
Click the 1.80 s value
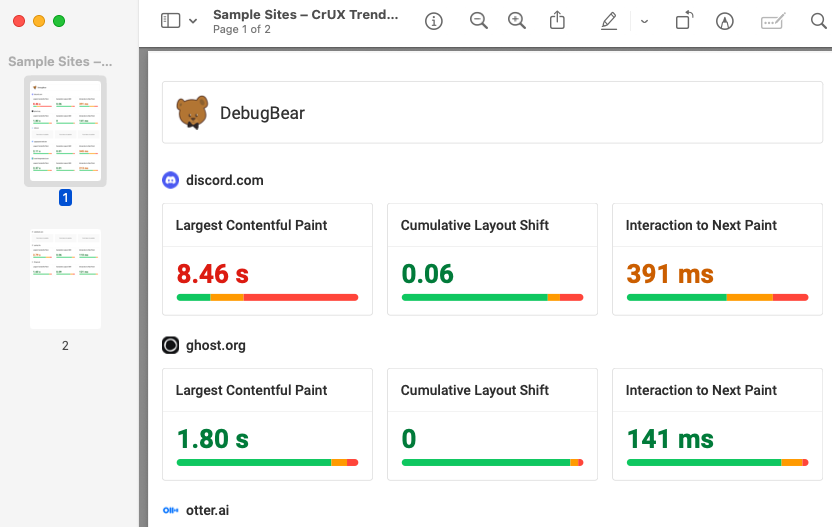(212, 439)
